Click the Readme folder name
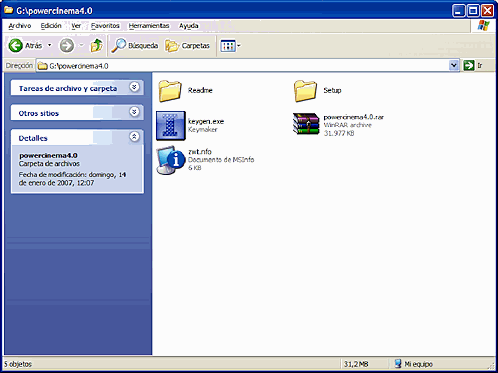498x373 pixels. 200,90
